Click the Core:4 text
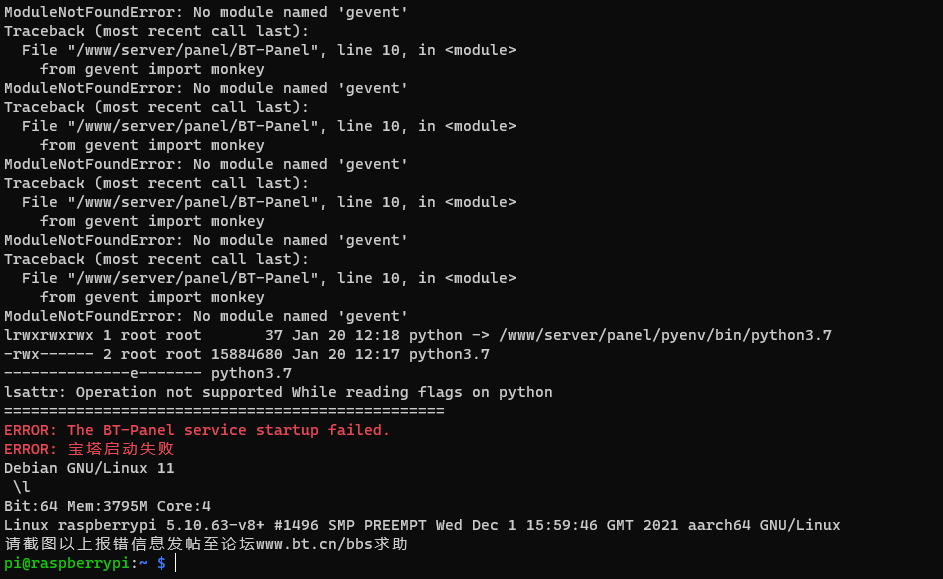The width and height of the screenshot is (943, 579). [x=183, y=506]
